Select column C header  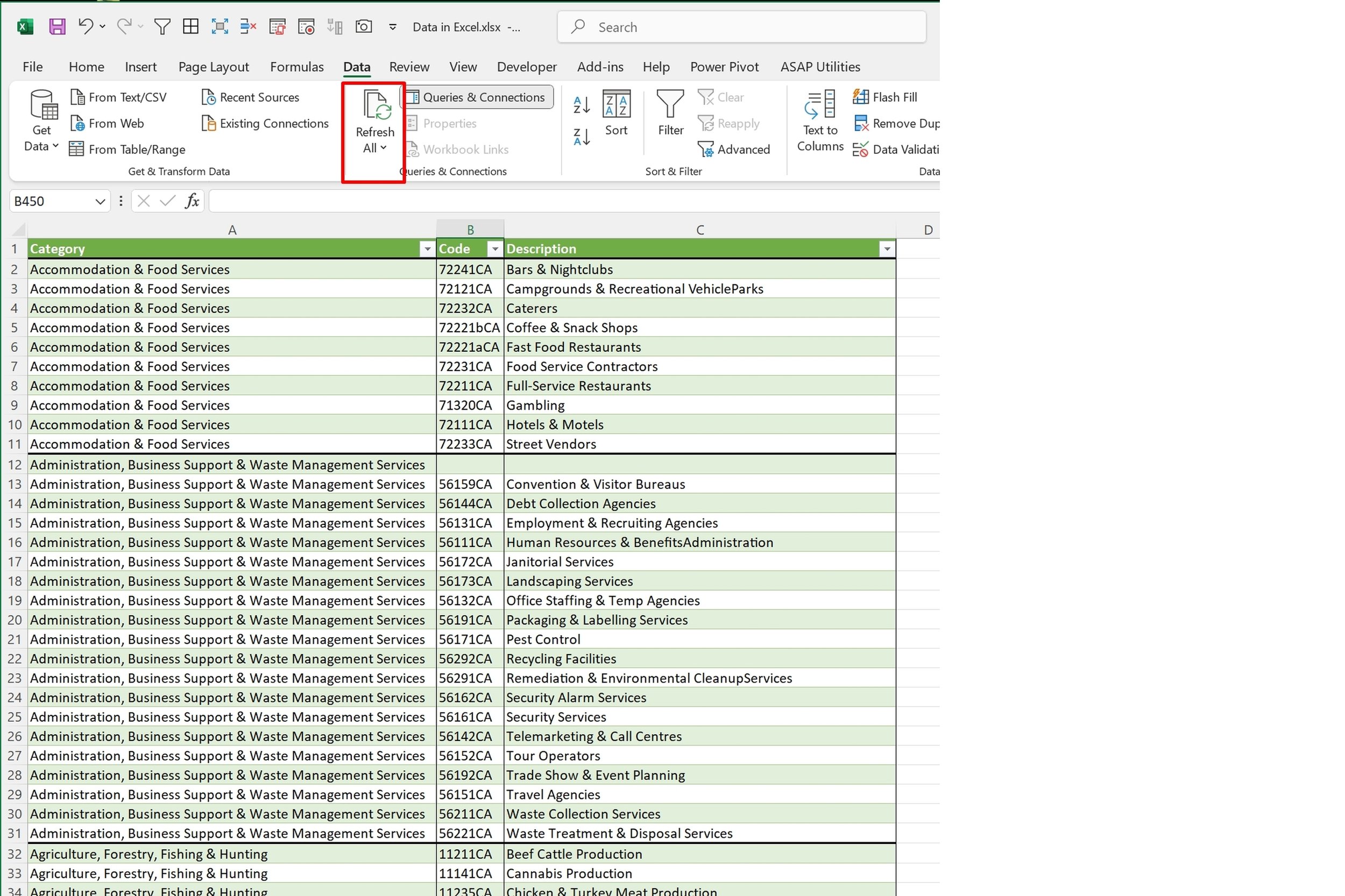tap(699, 230)
